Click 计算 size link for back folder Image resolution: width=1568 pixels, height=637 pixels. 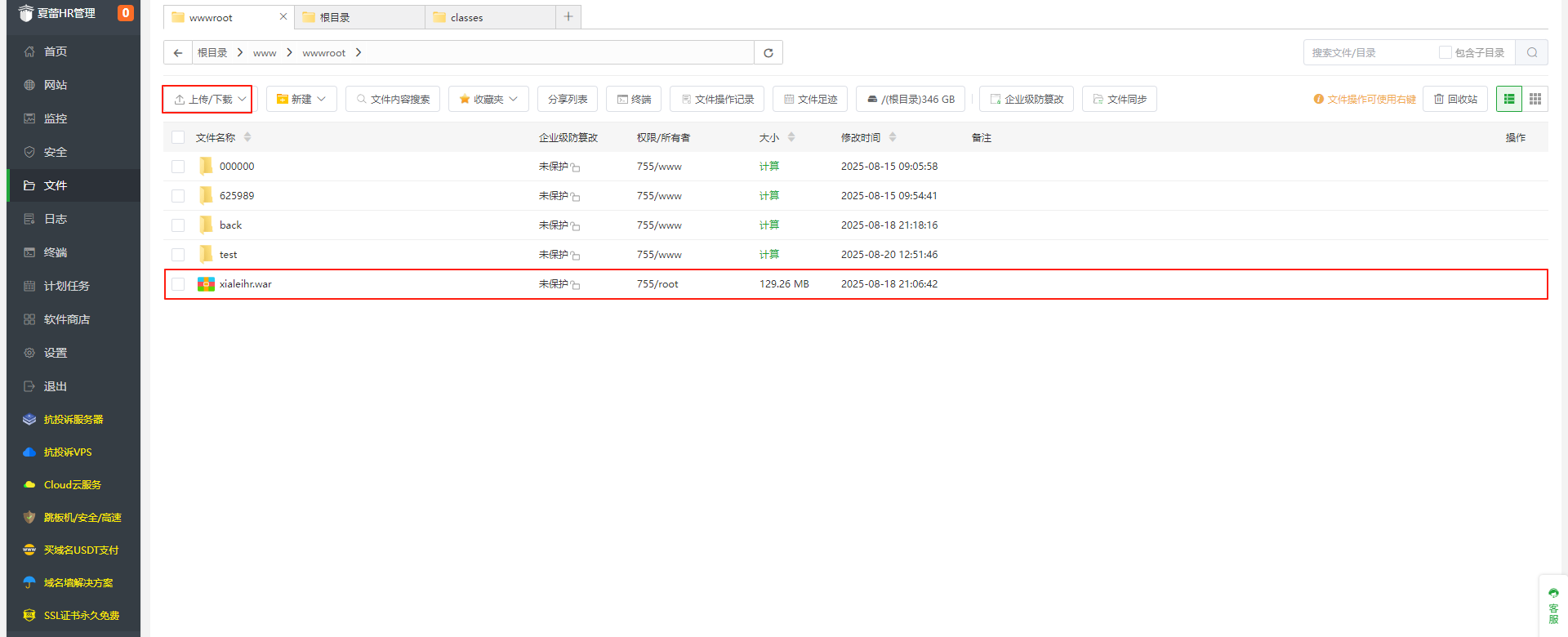[x=768, y=225]
